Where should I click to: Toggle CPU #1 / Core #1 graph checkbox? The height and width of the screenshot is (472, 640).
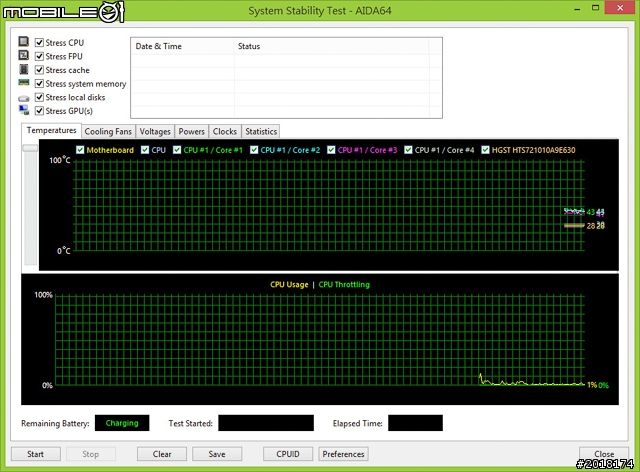click(177, 150)
